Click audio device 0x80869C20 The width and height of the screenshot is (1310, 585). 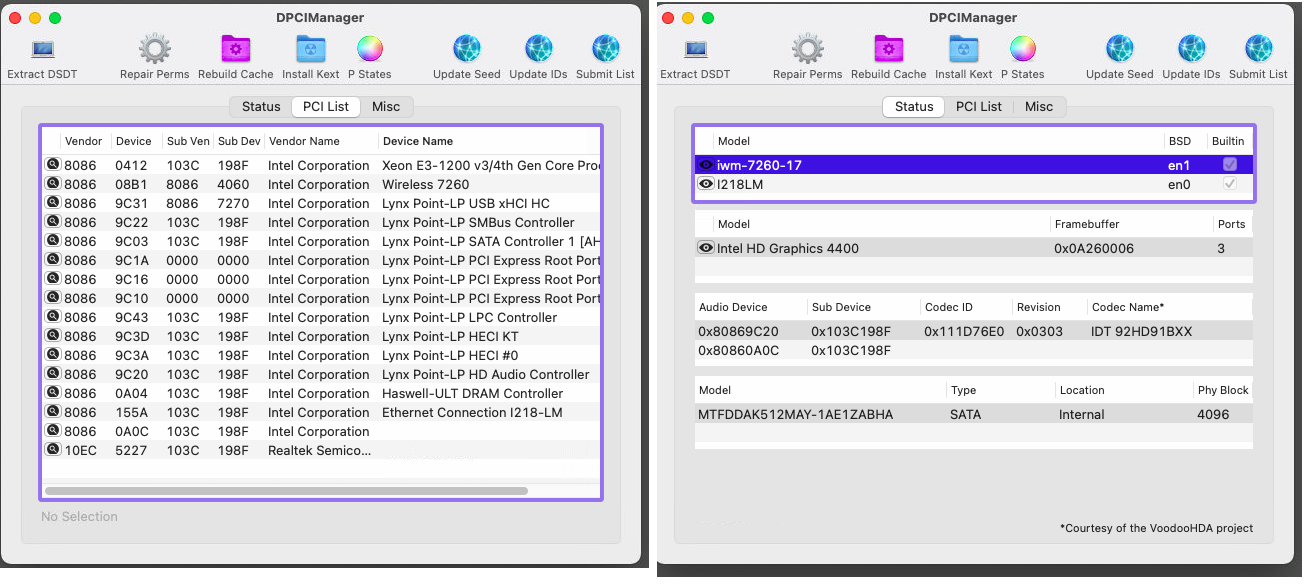pos(738,331)
